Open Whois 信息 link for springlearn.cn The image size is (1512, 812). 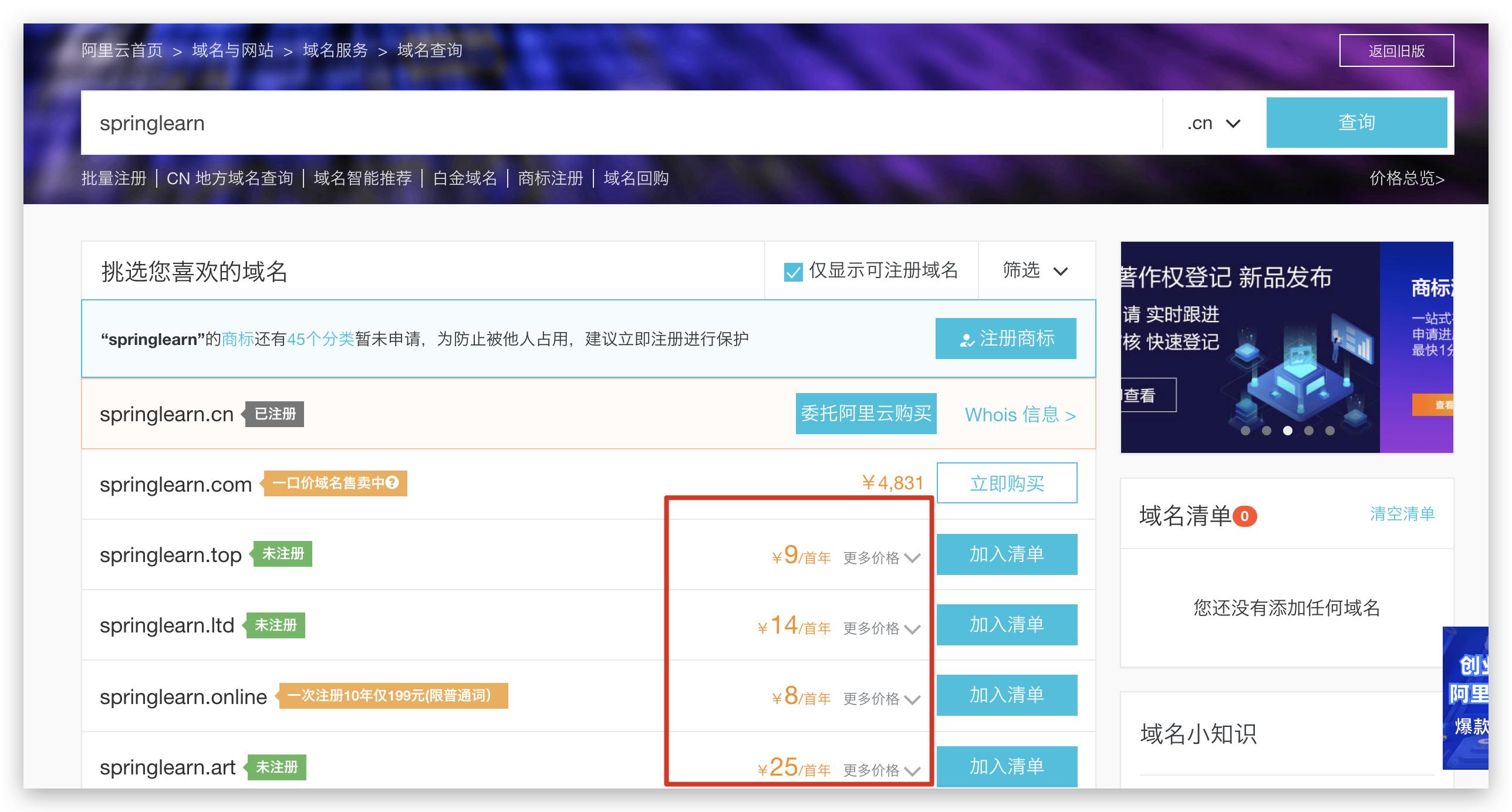(x=1020, y=415)
